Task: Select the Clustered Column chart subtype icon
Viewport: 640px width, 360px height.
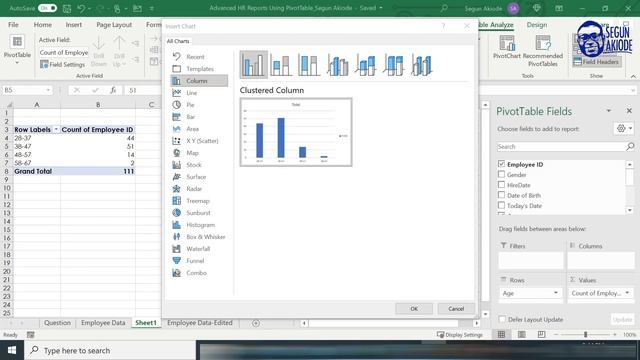Action: tap(253, 64)
